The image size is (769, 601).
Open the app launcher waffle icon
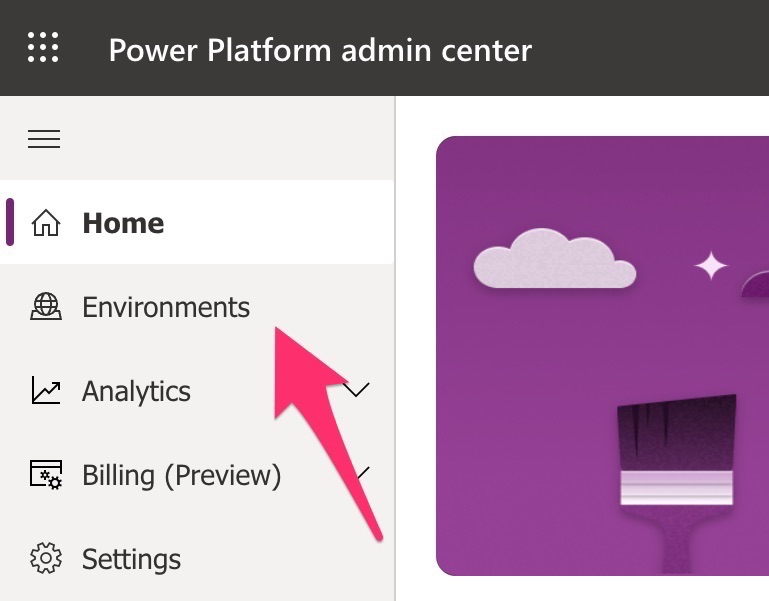pyautogui.click(x=43, y=48)
